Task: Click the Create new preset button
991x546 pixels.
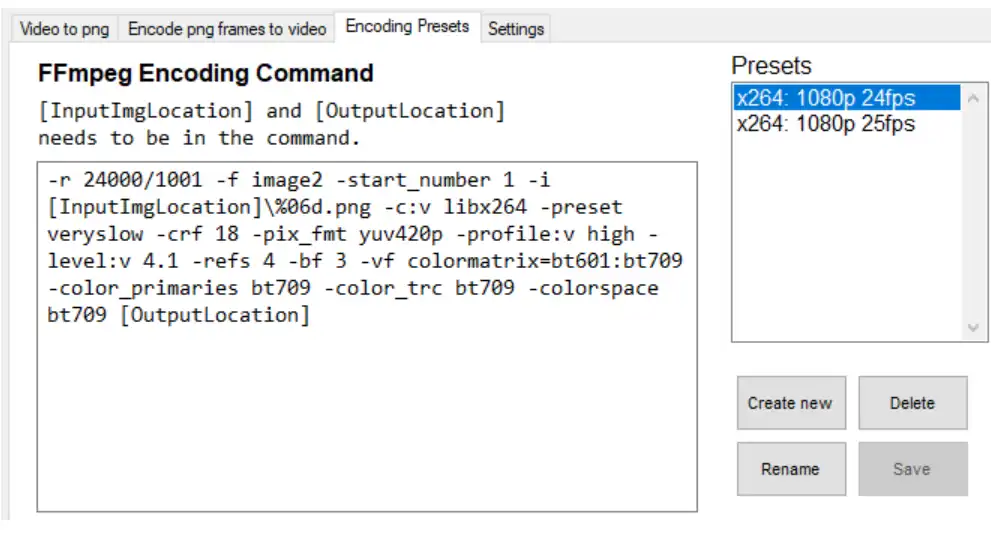Action: tap(791, 403)
